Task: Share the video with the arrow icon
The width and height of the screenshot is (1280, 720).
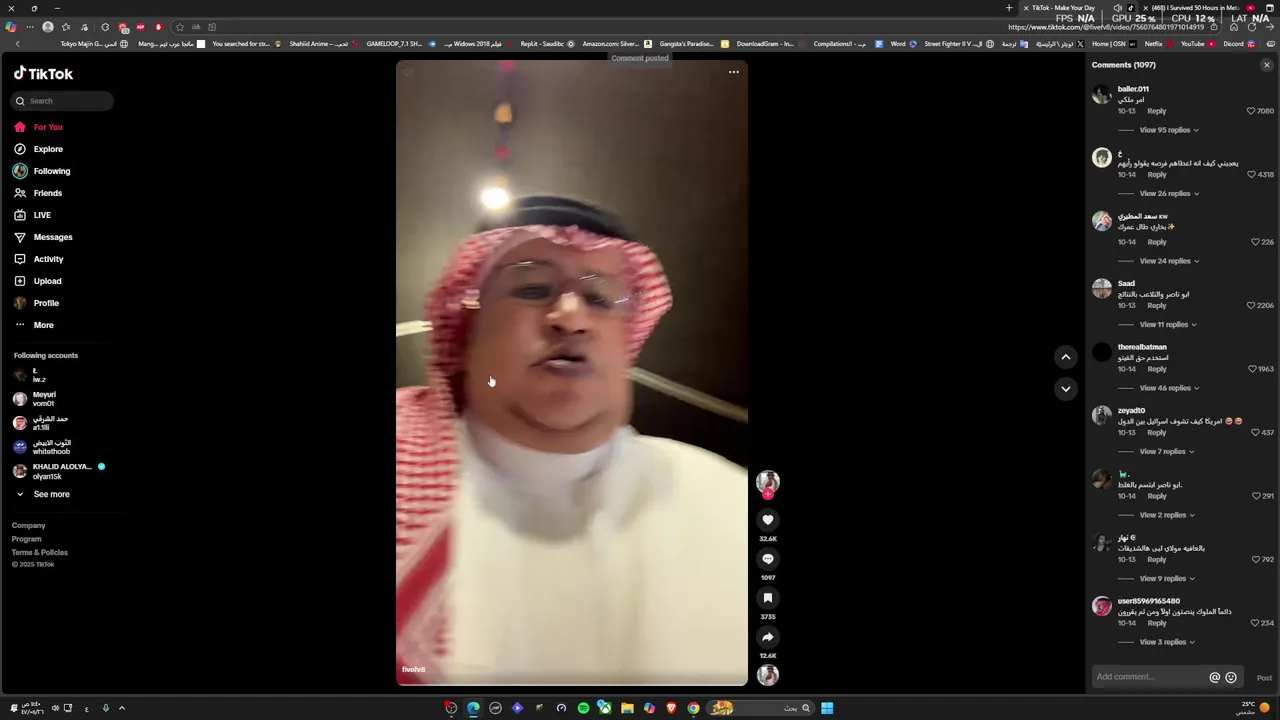Action: point(768,637)
